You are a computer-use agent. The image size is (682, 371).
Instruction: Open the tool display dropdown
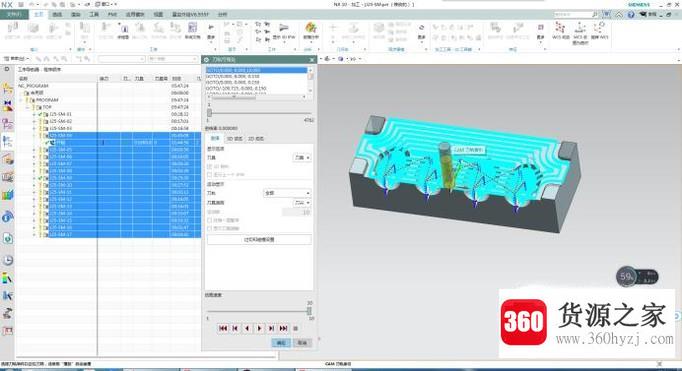(x=302, y=157)
